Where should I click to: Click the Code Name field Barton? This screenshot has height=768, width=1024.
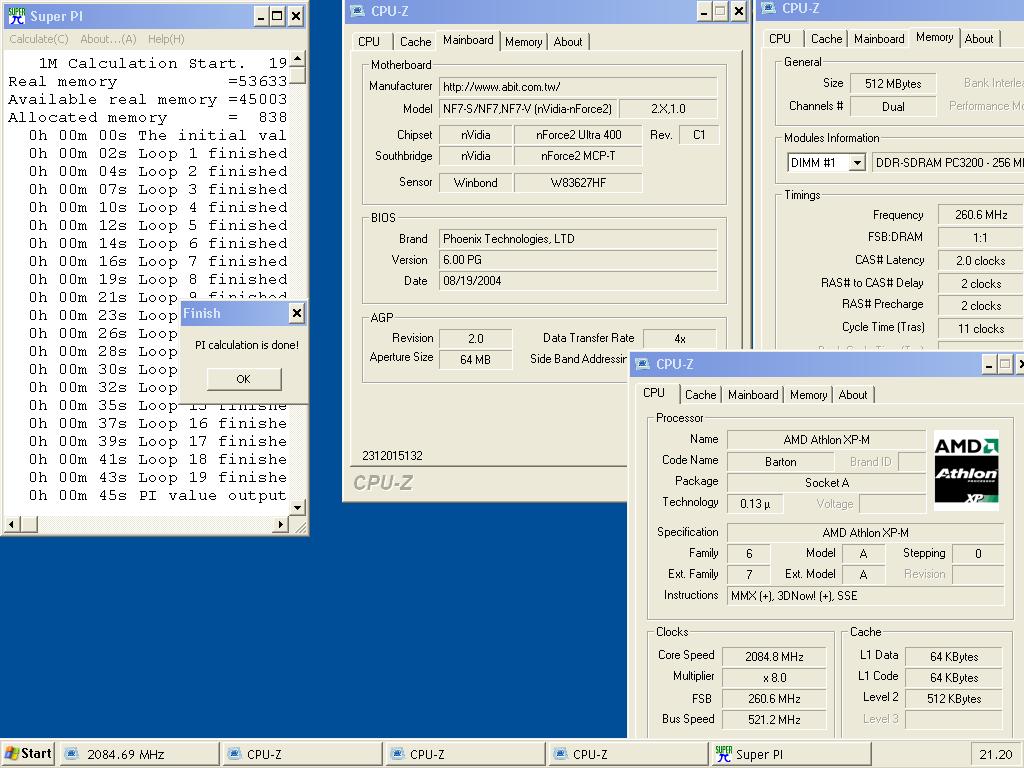pyautogui.click(x=780, y=462)
